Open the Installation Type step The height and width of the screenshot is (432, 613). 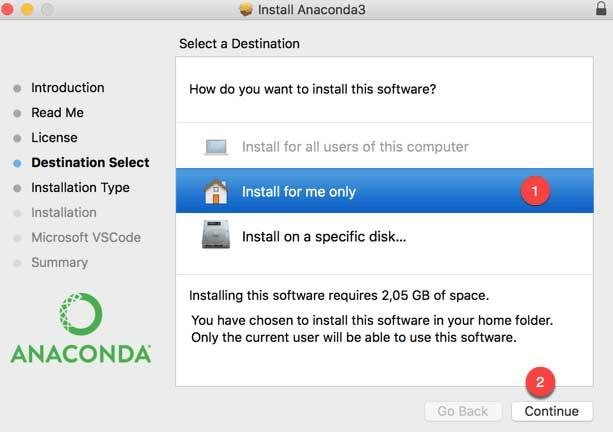80,188
